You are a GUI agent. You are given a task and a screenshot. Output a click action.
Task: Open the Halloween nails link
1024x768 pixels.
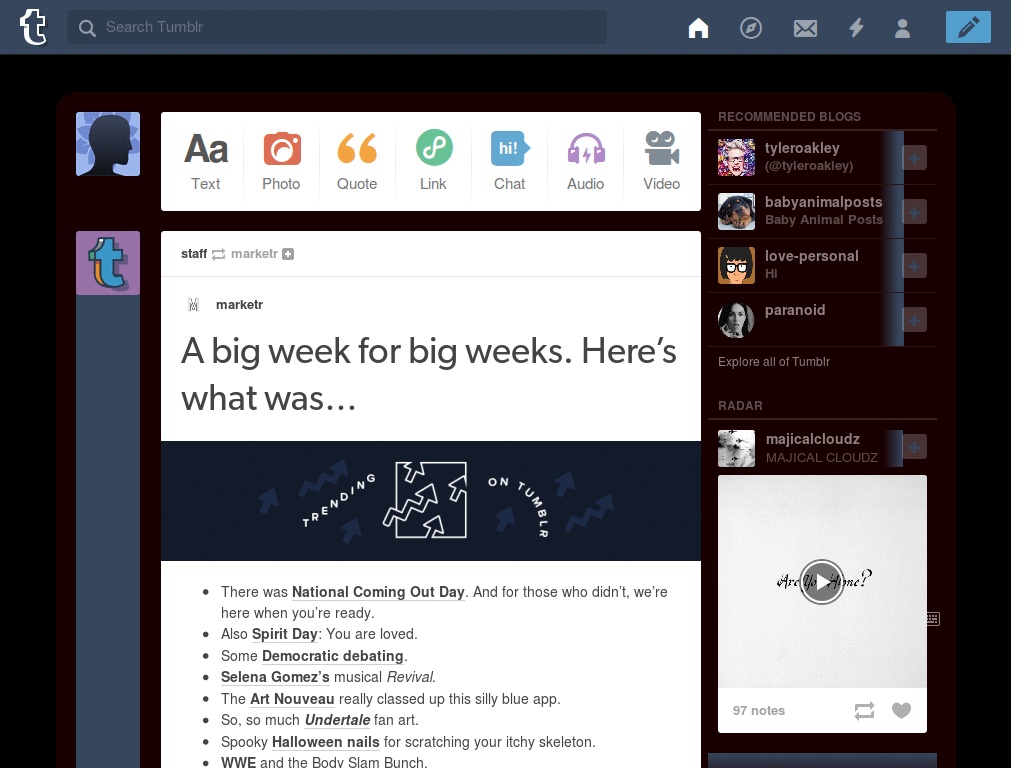[x=325, y=743]
